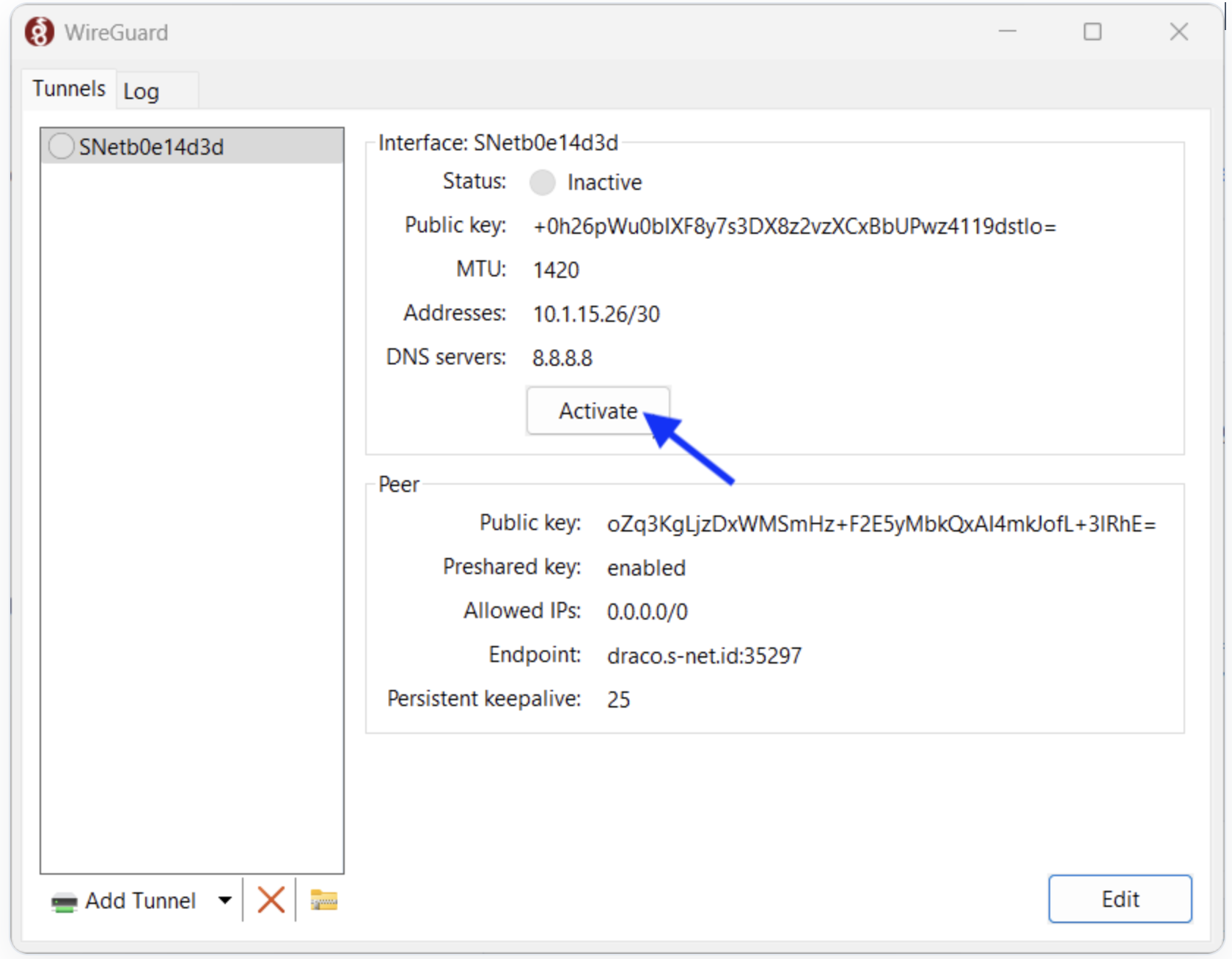The image size is (1232, 959).
Task: Select the Persistent keepalive value 25
Action: coord(618,699)
